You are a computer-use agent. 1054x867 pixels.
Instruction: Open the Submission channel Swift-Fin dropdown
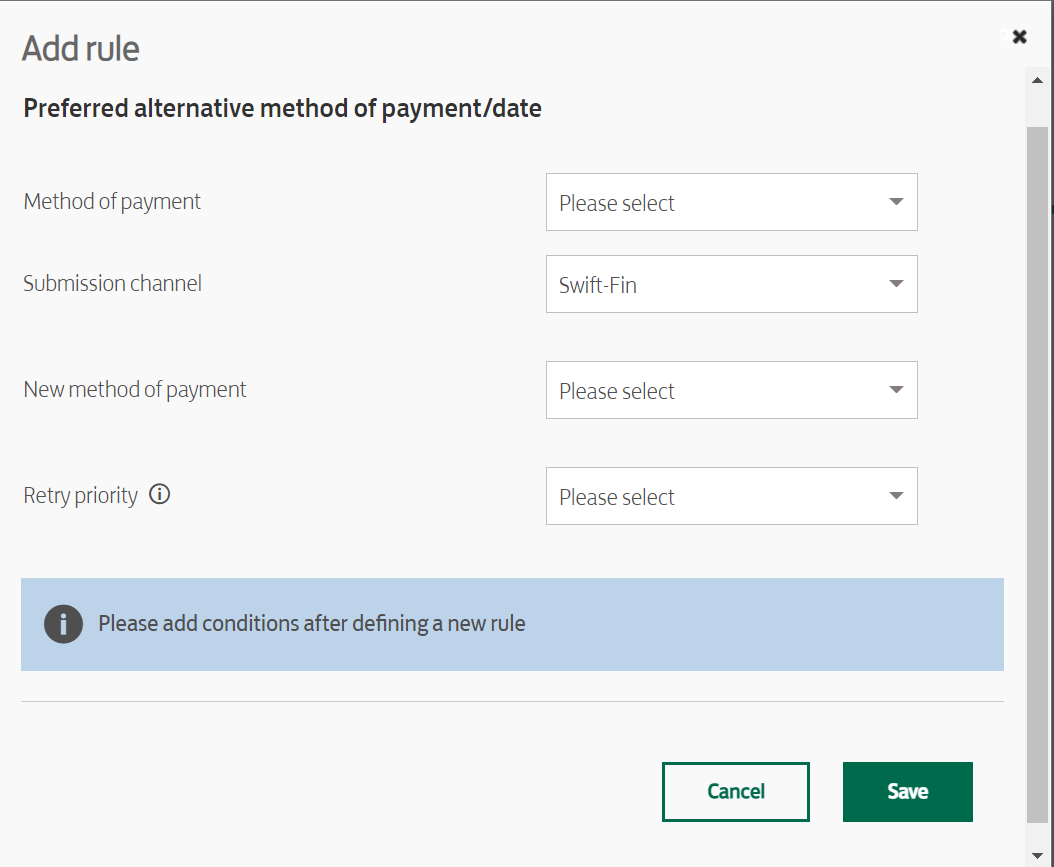(731, 284)
